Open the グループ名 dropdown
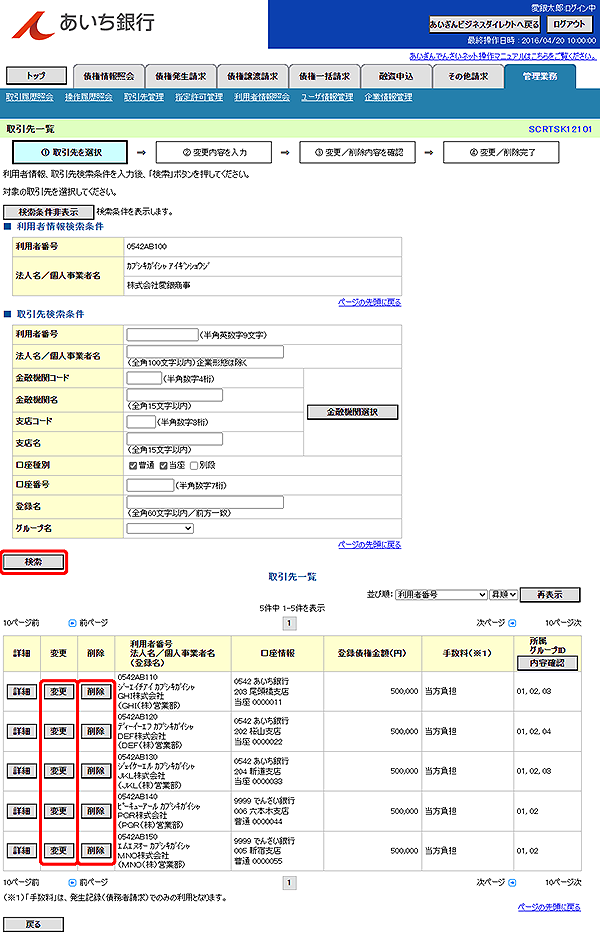Viewport: 600px width, 940px height. tap(160, 528)
